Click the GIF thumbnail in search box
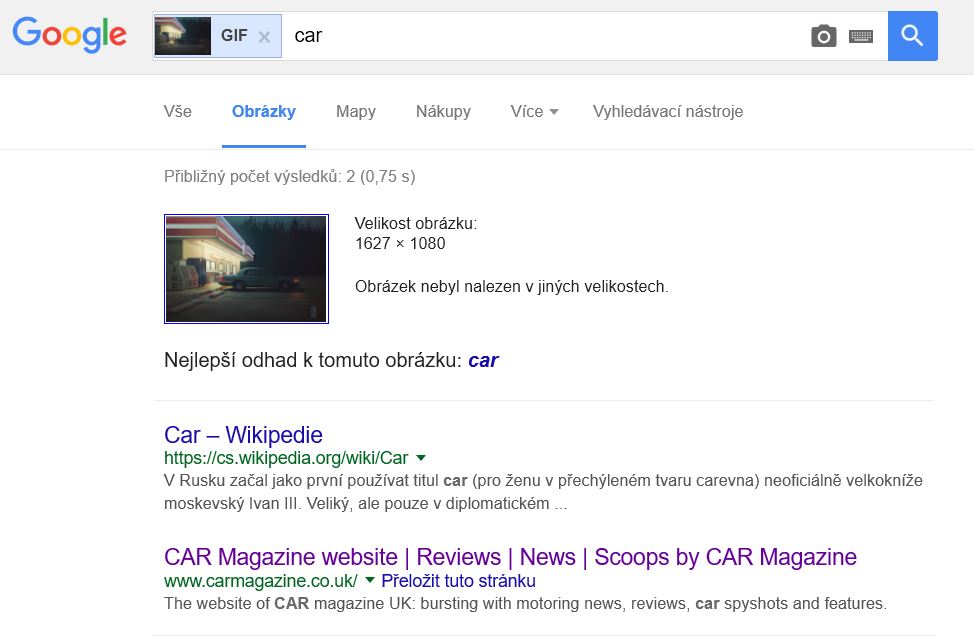974x640 pixels. pos(183,36)
